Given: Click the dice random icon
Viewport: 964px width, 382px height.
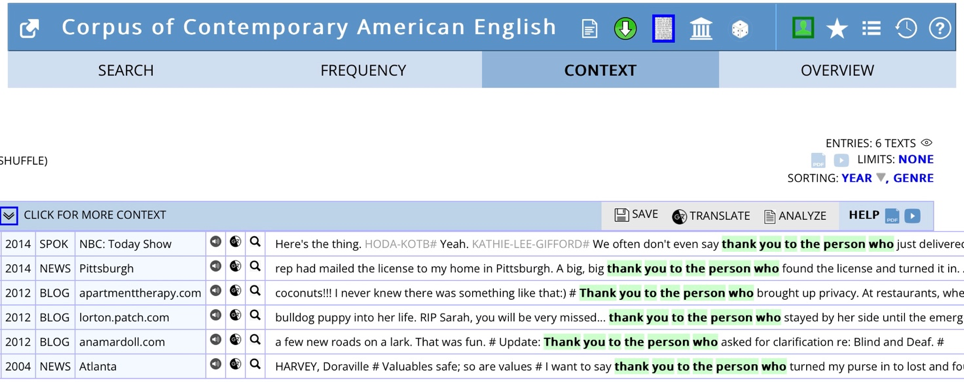Looking at the screenshot, I should tap(740, 29).
